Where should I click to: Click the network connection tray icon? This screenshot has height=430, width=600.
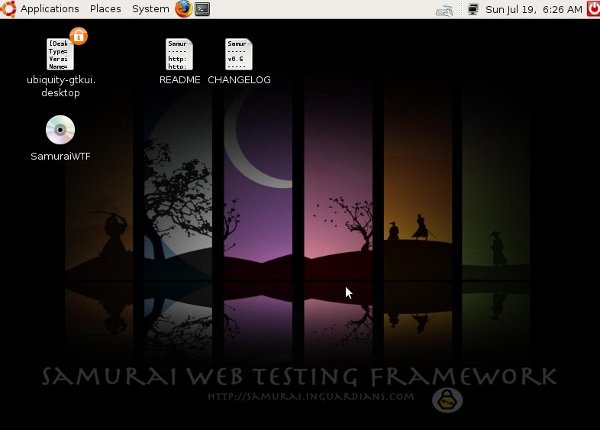coord(445,10)
